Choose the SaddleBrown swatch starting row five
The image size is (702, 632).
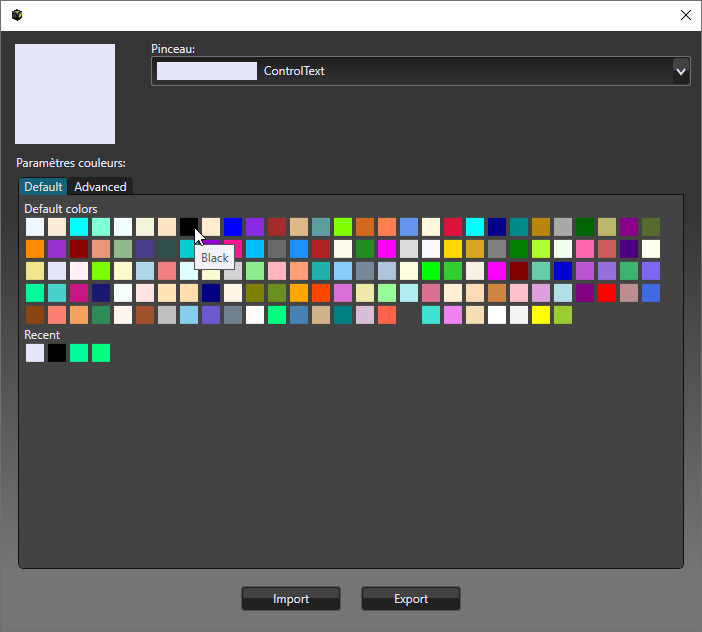(x=35, y=315)
